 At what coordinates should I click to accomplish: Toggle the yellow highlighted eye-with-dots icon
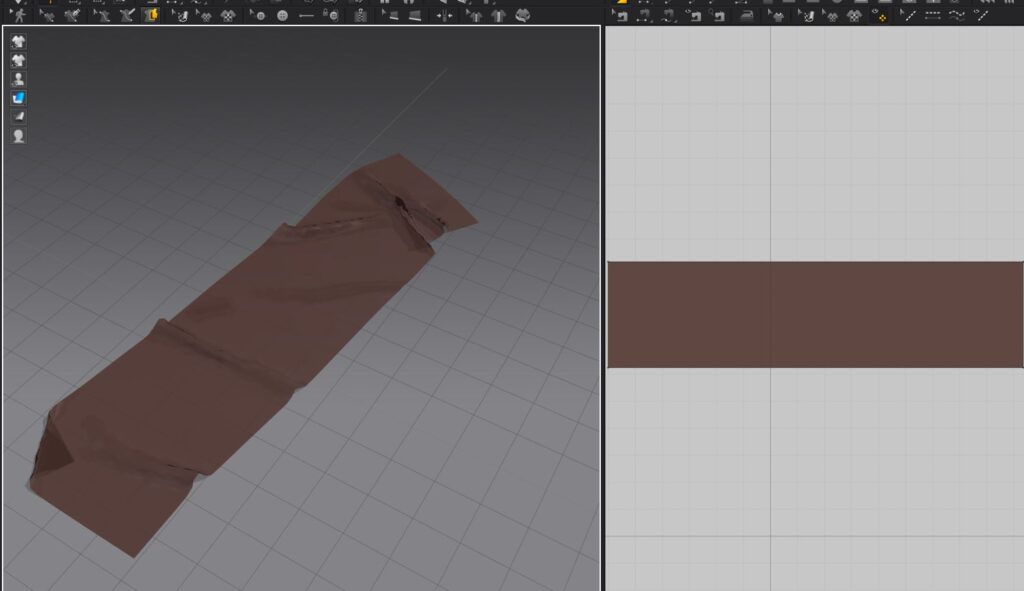click(x=880, y=15)
